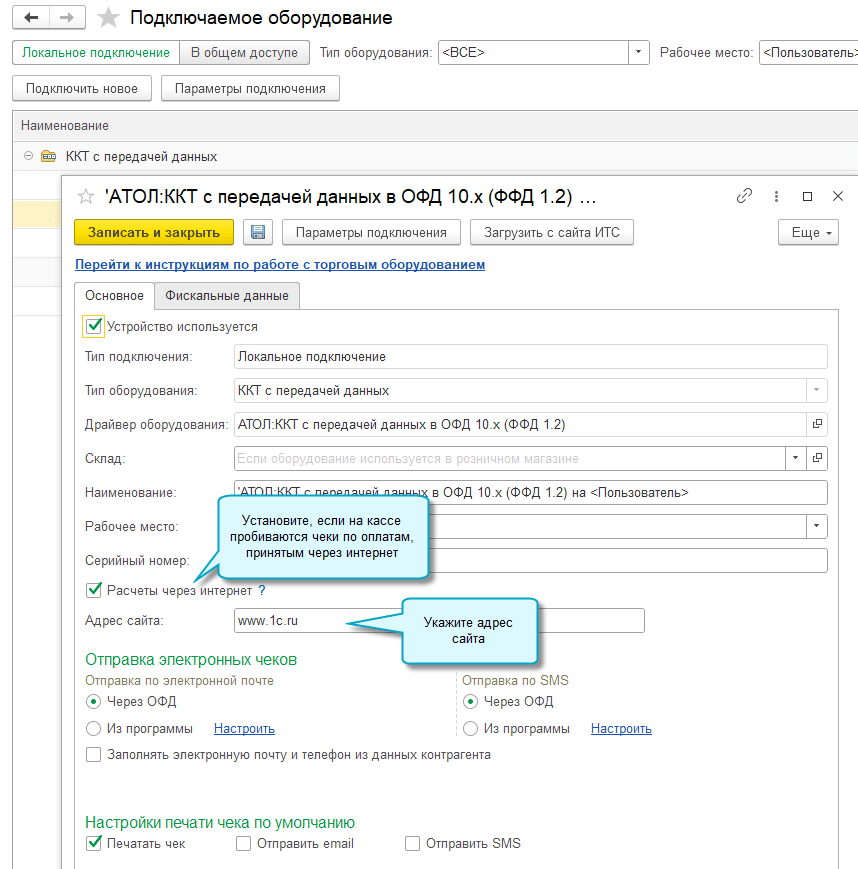
Task: Close the АТОЛ device dialog
Action: 837,196
